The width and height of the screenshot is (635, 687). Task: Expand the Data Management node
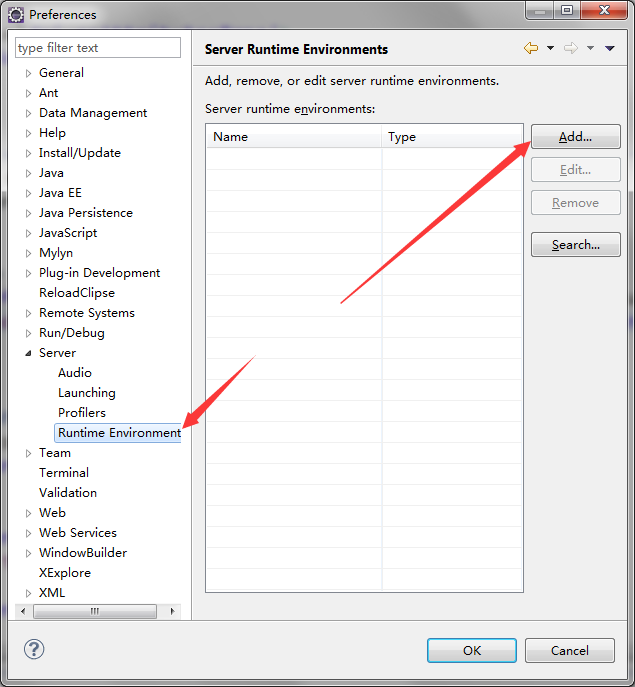tap(28, 113)
